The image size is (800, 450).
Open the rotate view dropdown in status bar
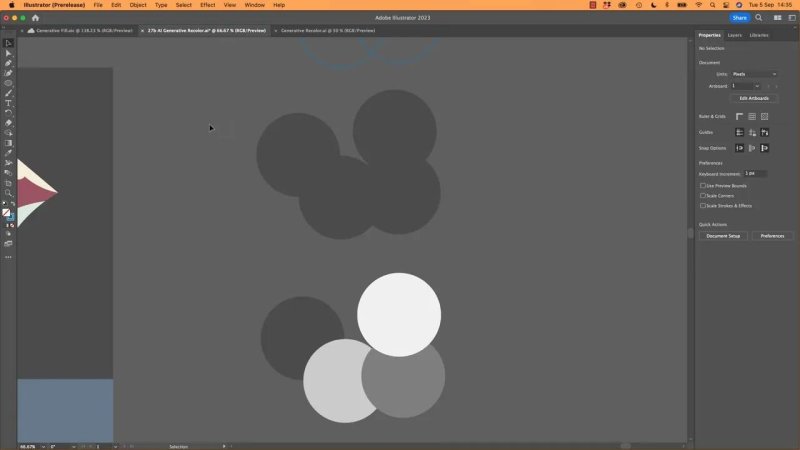[x=73, y=446]
